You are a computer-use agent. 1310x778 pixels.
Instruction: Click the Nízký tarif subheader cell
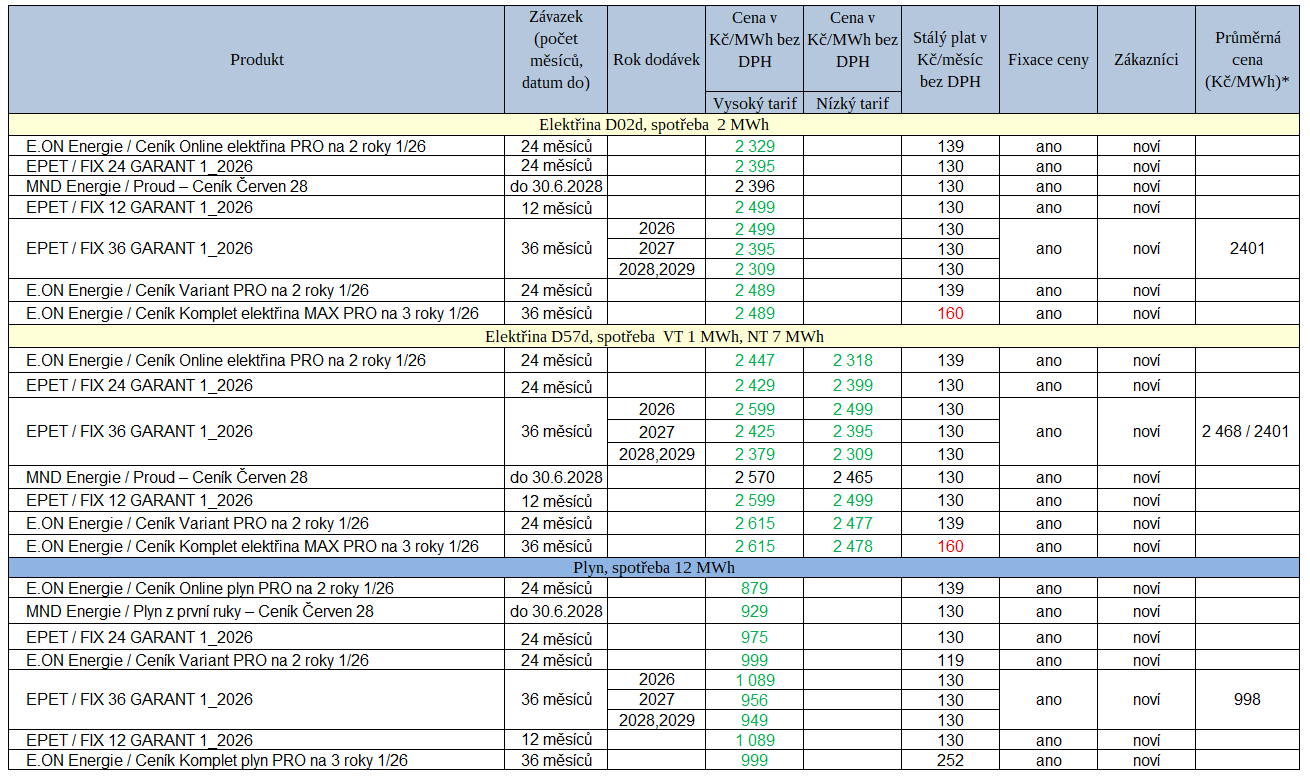tap(852, 103)
